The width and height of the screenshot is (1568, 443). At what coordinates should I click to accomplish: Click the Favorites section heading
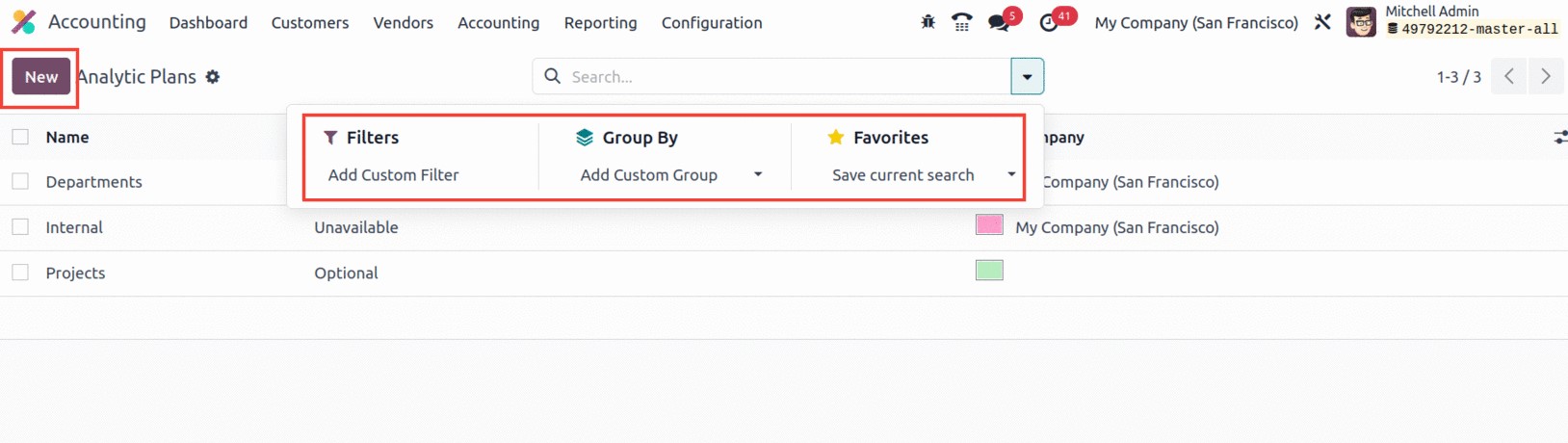[x=891, y=138]
